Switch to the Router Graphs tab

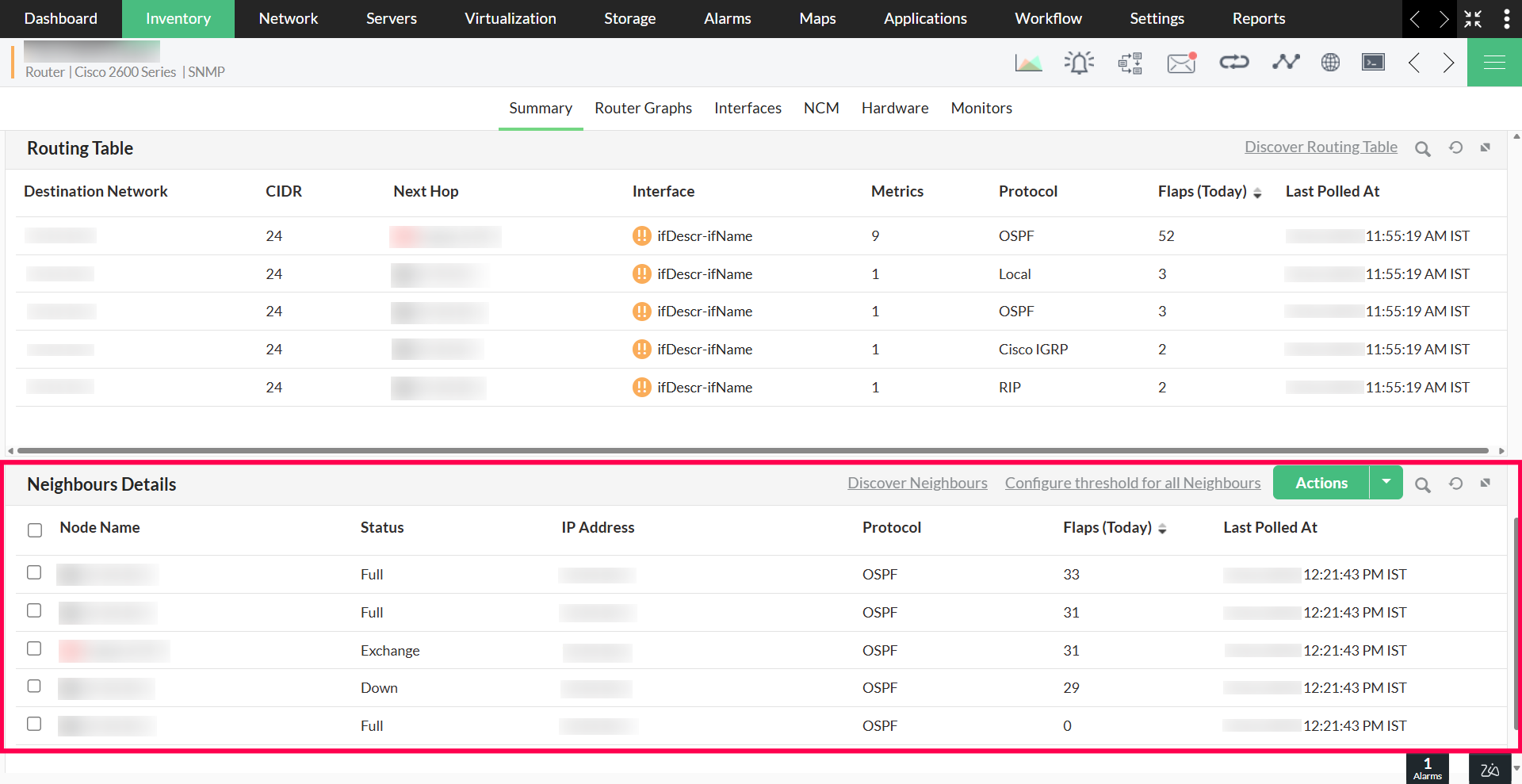point(643,108)
